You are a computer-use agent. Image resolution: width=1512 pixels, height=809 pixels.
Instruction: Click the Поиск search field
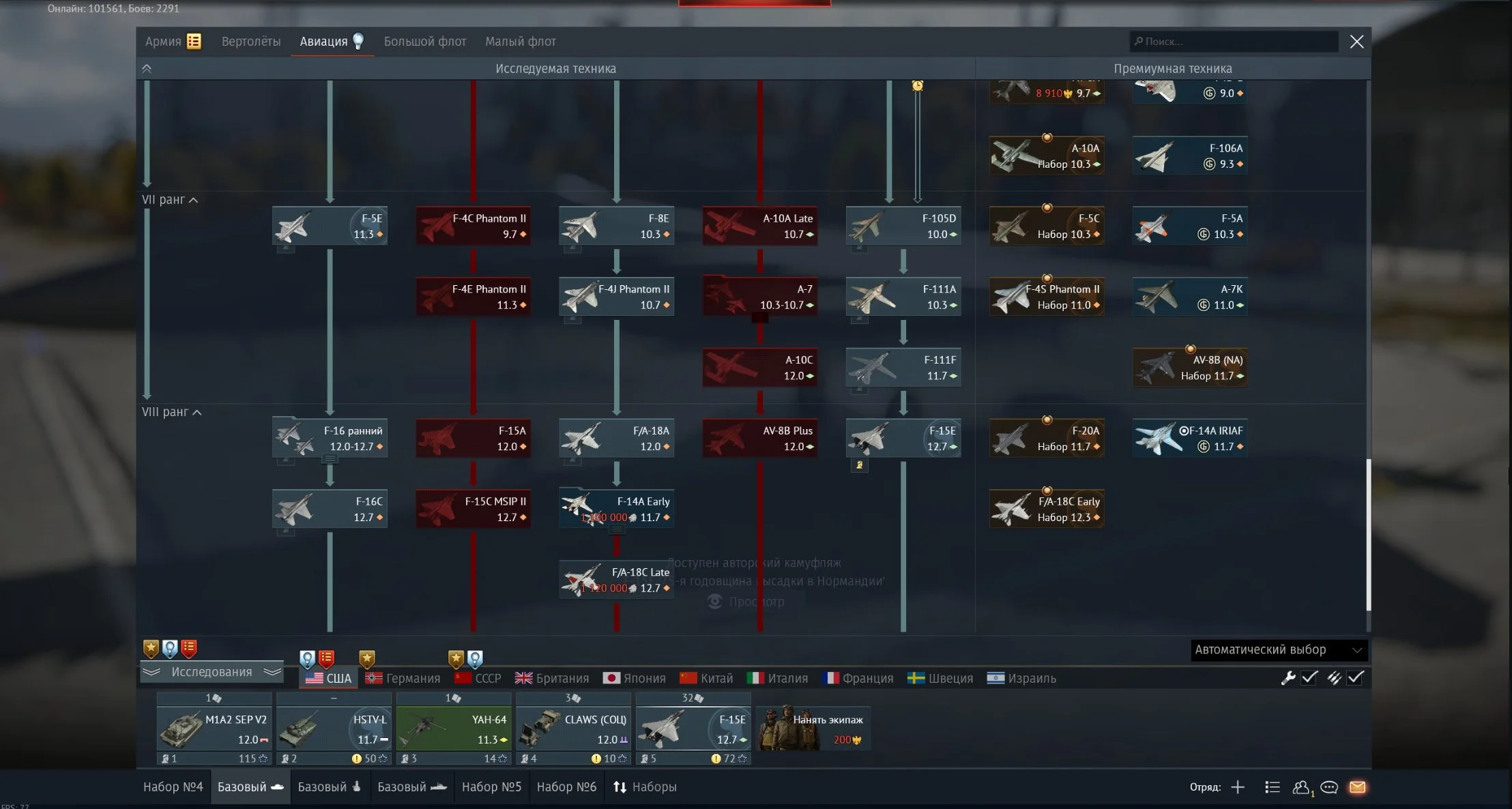(x=1234, y=42)
